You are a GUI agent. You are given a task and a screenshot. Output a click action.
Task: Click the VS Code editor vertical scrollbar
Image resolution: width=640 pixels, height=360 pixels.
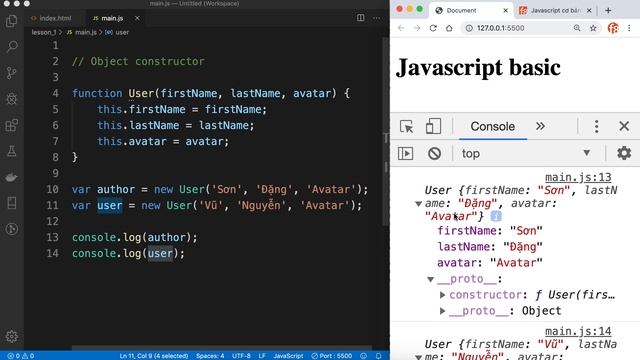pyautogui.click(x=386, y=131)
